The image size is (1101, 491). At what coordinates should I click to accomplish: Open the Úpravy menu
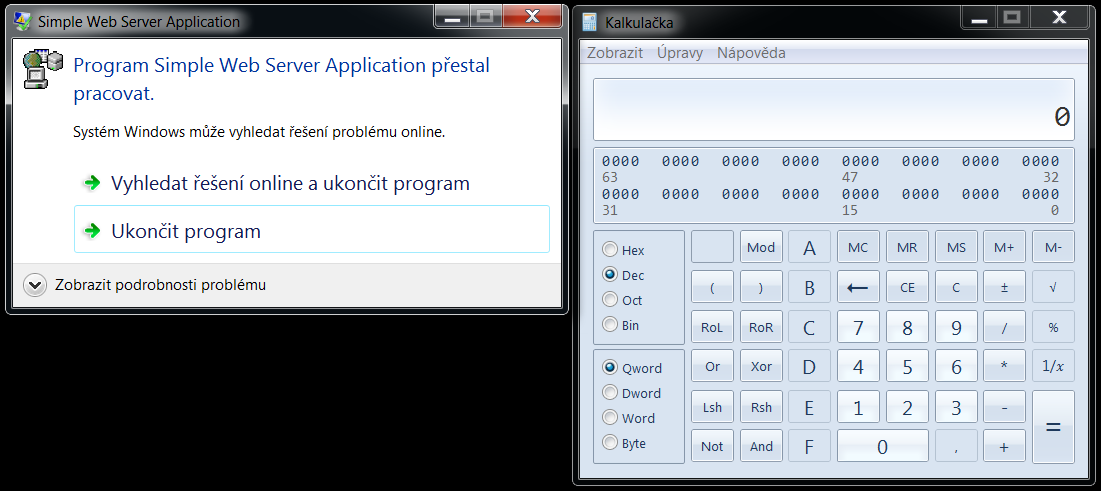680,53
